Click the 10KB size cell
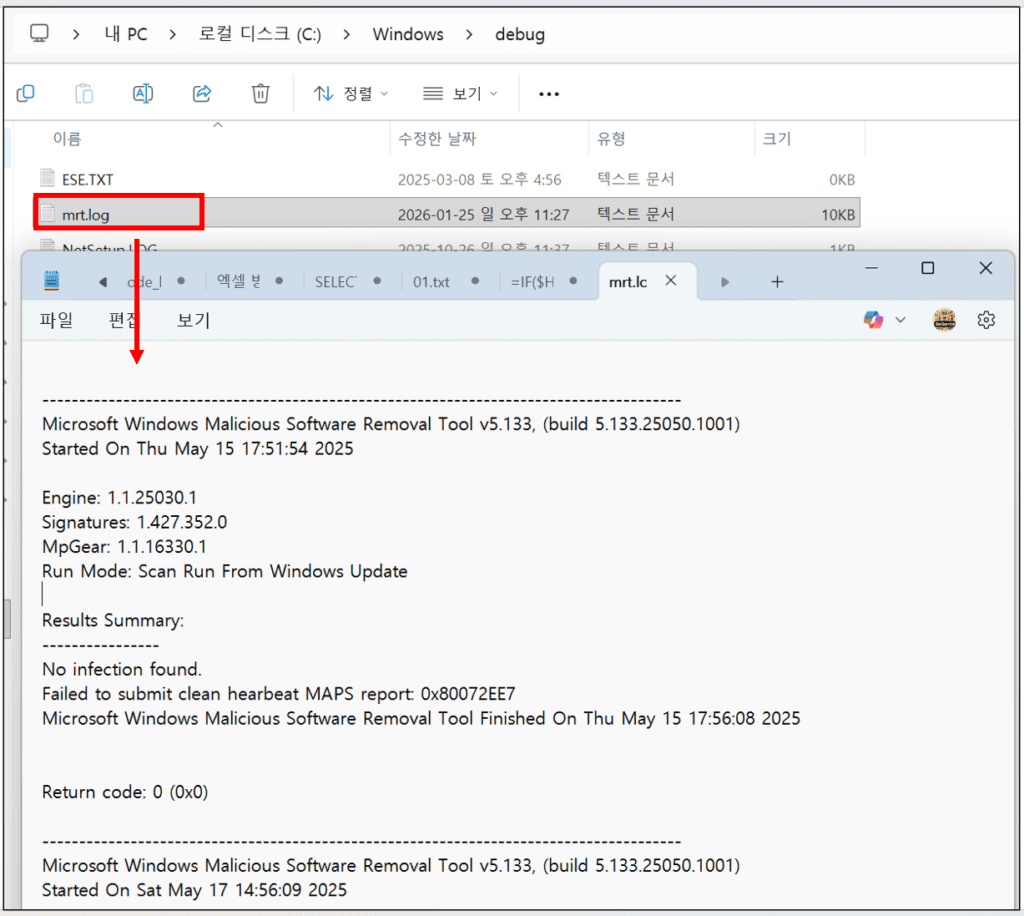 coord(838,215)
